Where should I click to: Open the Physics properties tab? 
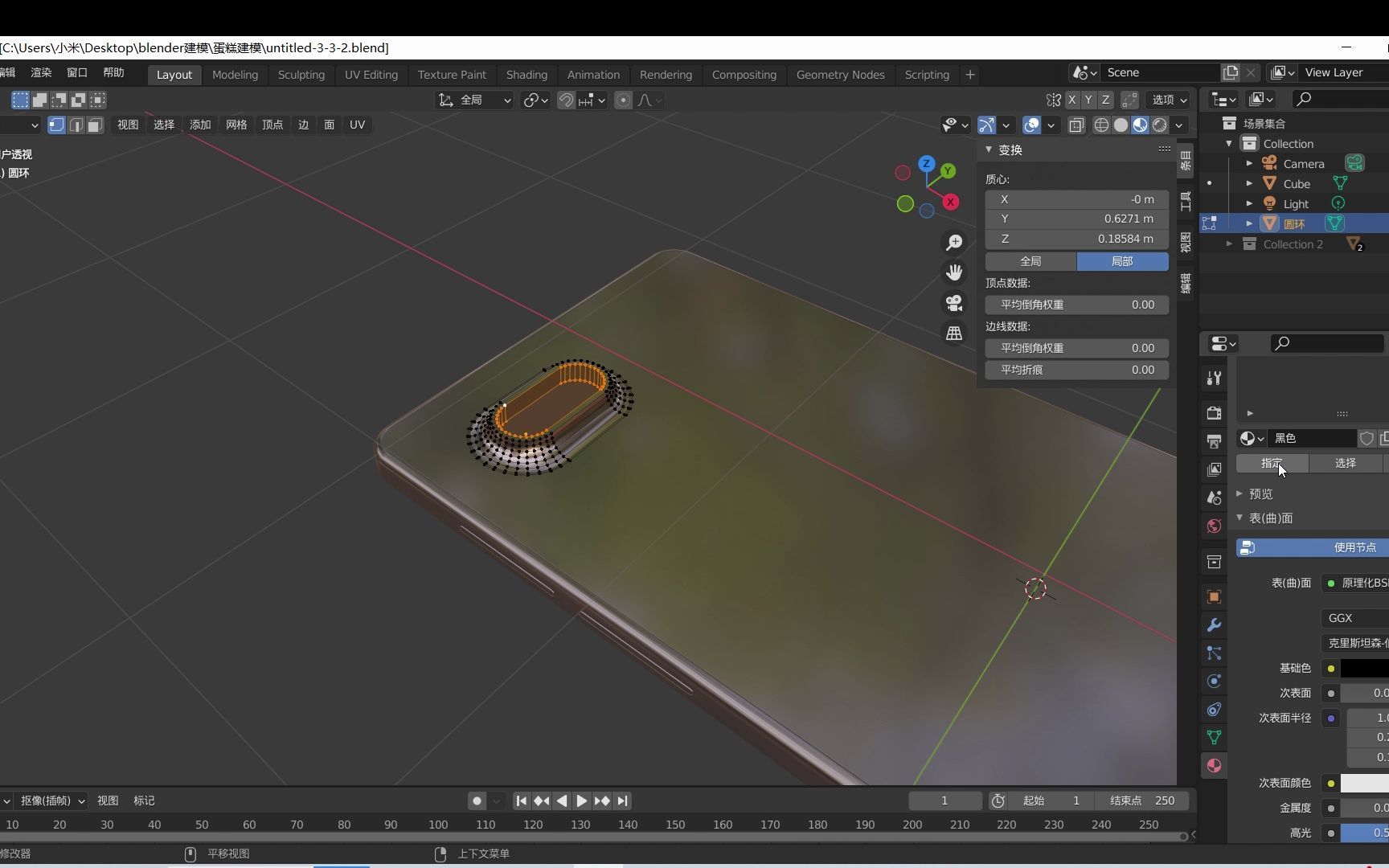pos(1214,681)
